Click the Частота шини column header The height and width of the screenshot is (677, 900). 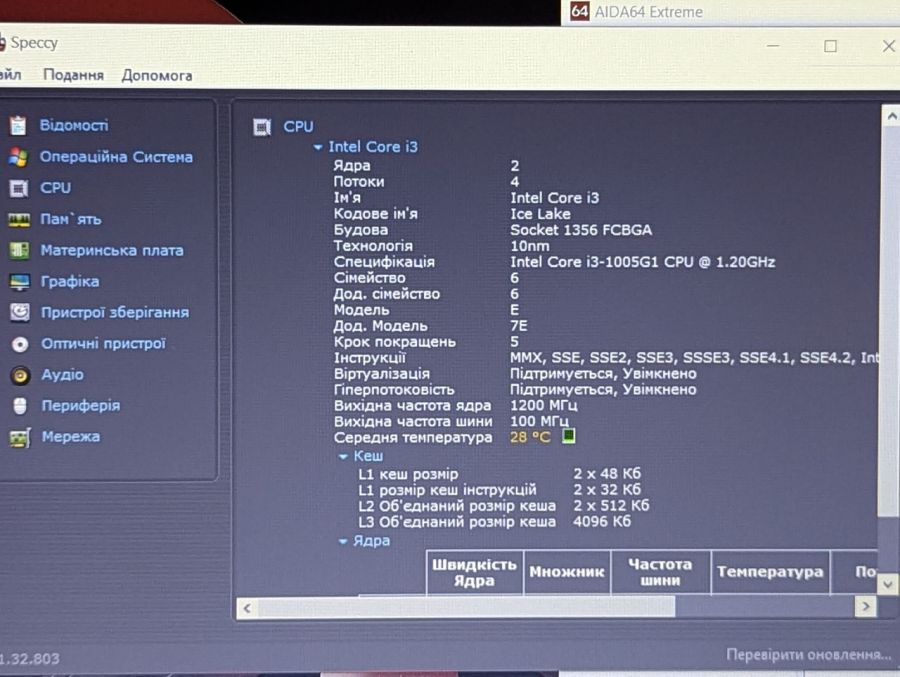pos(660,572)
